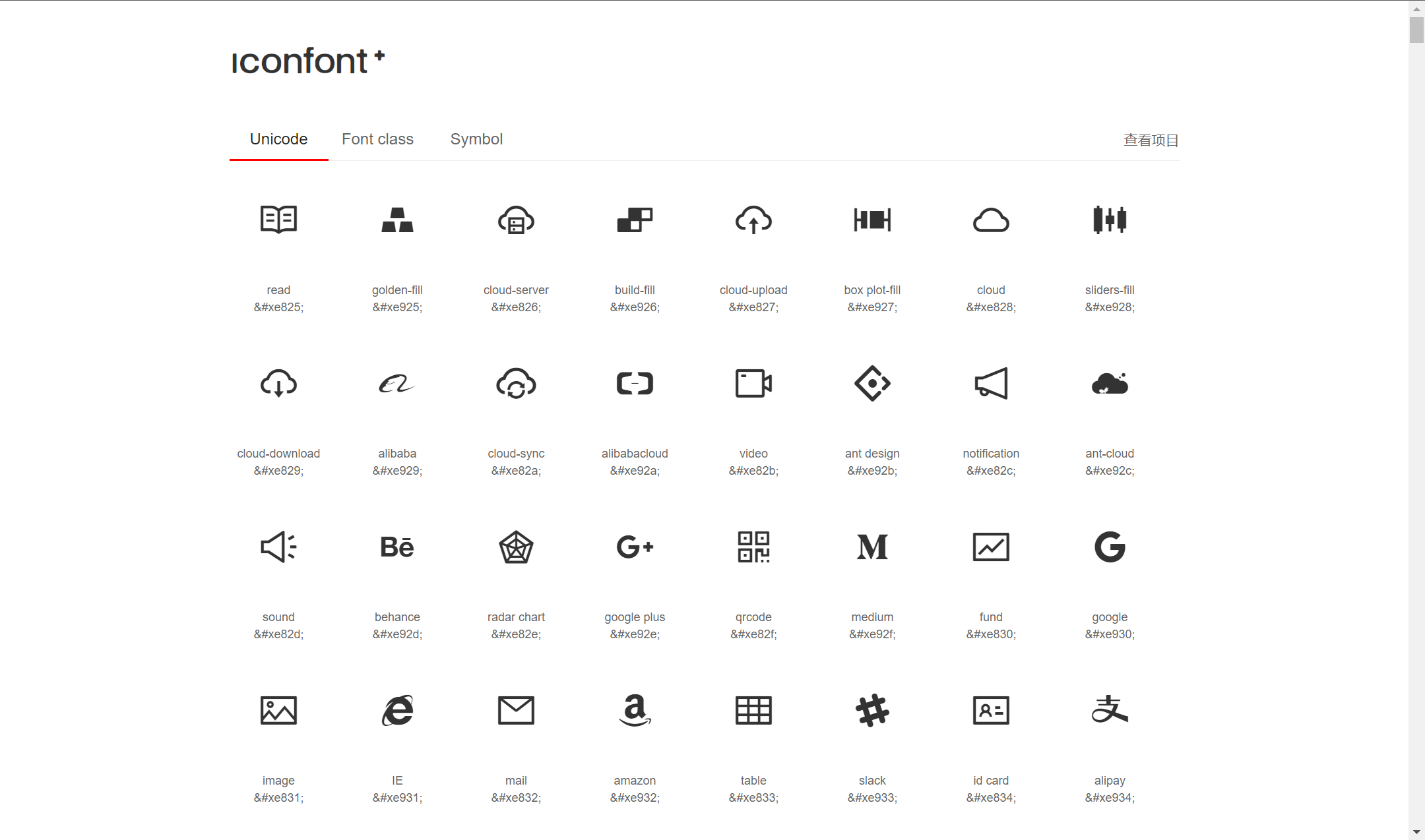This screenshot has width=1425, height=840.
Task: Click the video camera icon
Action: tap(753, 383)
